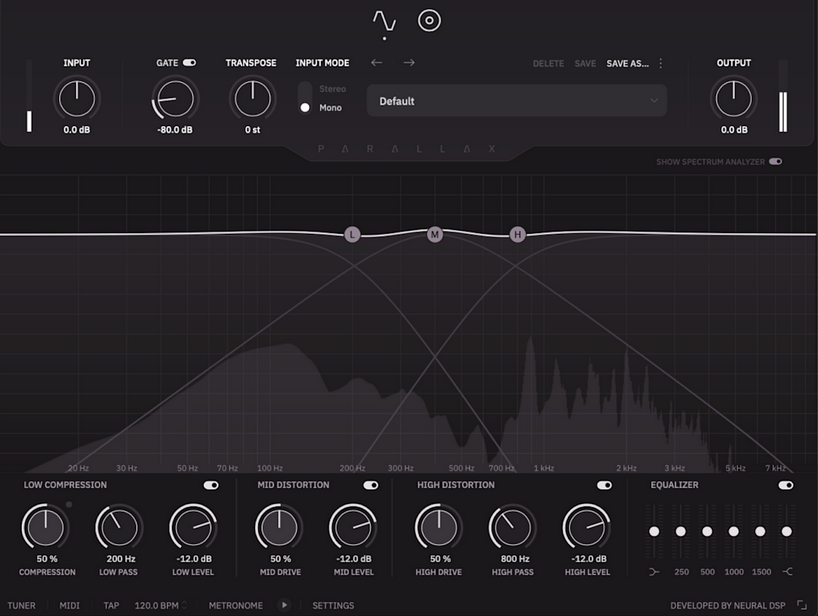Click the equalizer low shelf filter icon
818x616 pixels.
654,572
